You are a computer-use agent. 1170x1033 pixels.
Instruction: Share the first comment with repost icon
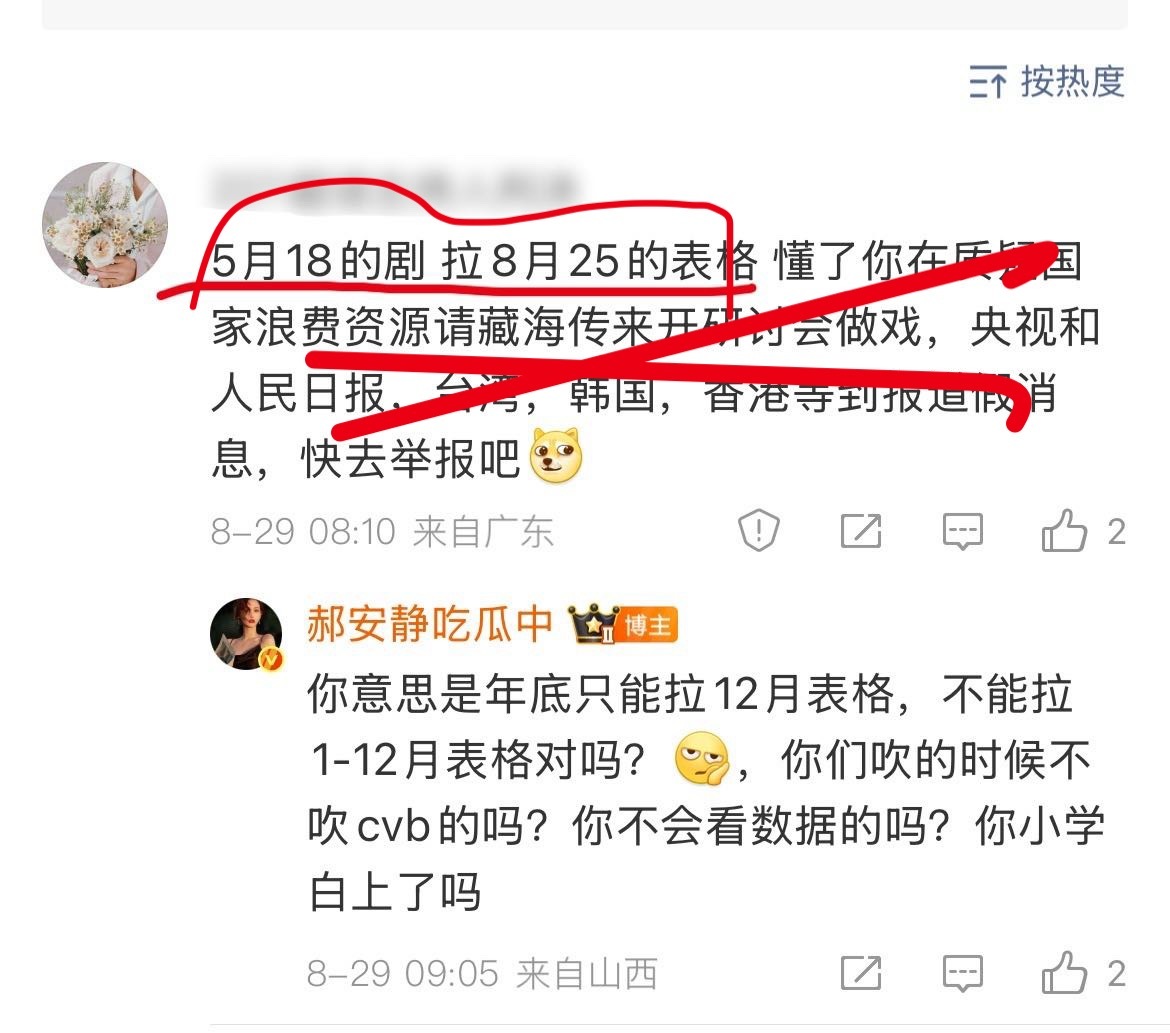[860, 531]
